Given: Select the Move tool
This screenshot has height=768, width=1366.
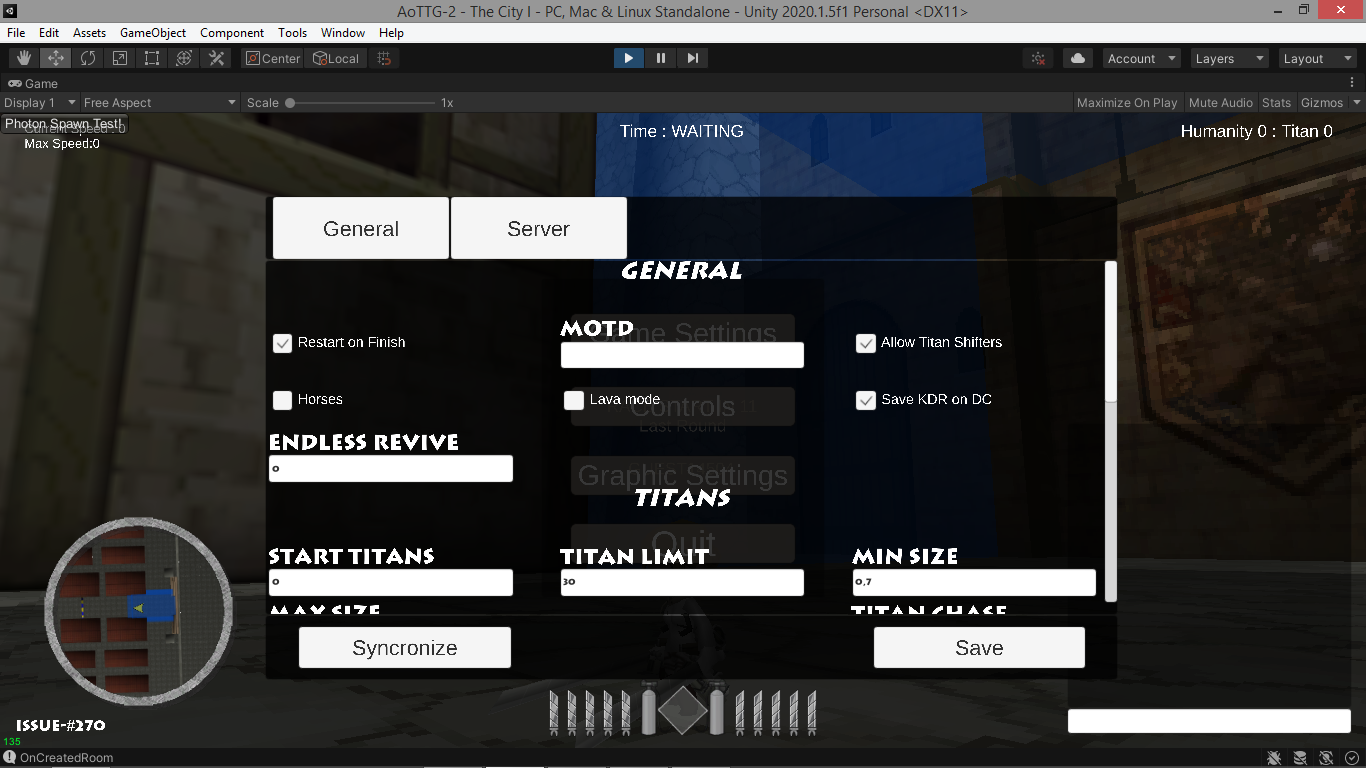Looking at the screenshot, I should tap(55, 58).
